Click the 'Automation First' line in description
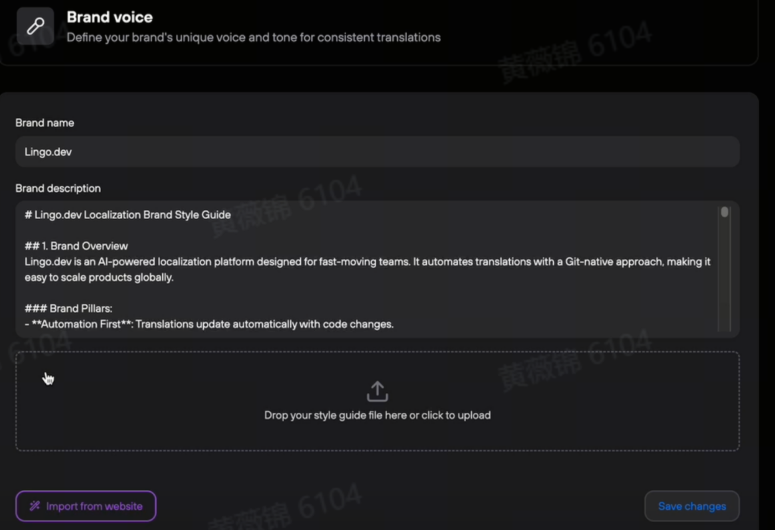 point(209,324)
